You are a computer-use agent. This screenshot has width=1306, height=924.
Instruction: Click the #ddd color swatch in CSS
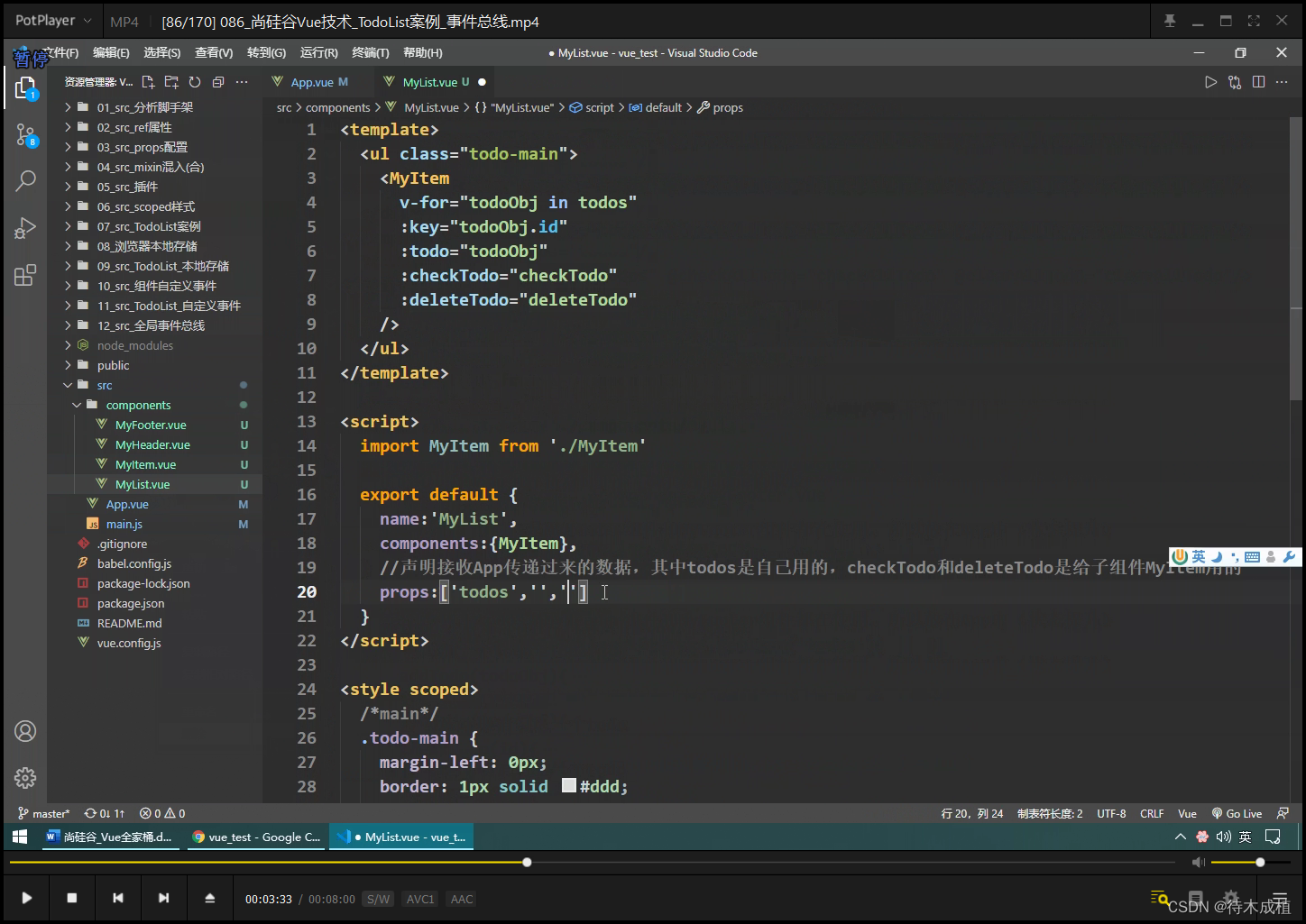point(569,785)
